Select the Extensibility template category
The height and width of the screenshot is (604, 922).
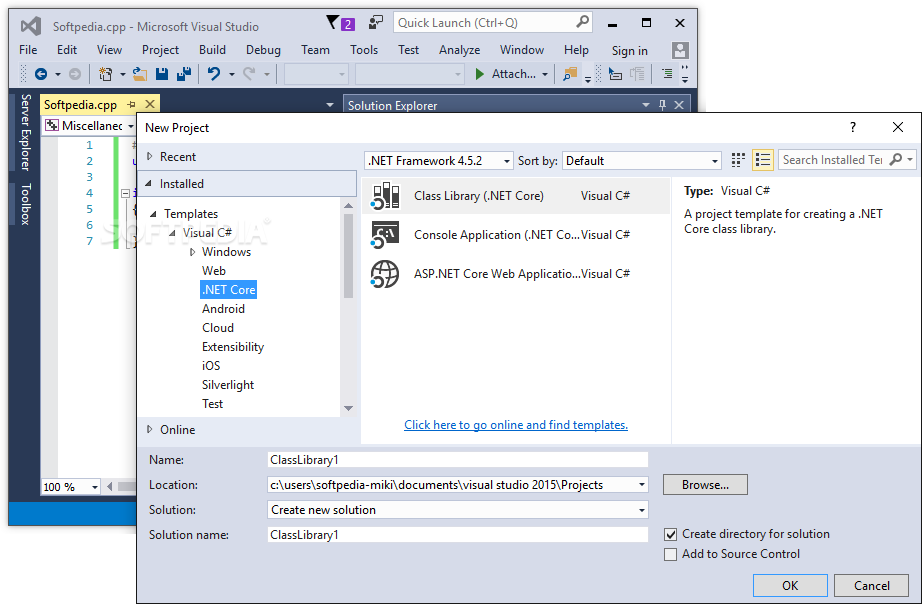pyautogui.click(x=233, y=347)
